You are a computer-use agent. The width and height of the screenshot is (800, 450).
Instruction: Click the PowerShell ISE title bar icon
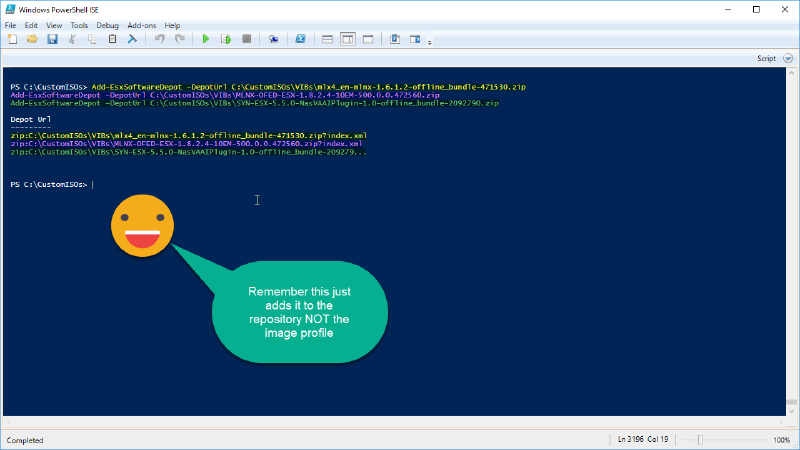[10, 9]
